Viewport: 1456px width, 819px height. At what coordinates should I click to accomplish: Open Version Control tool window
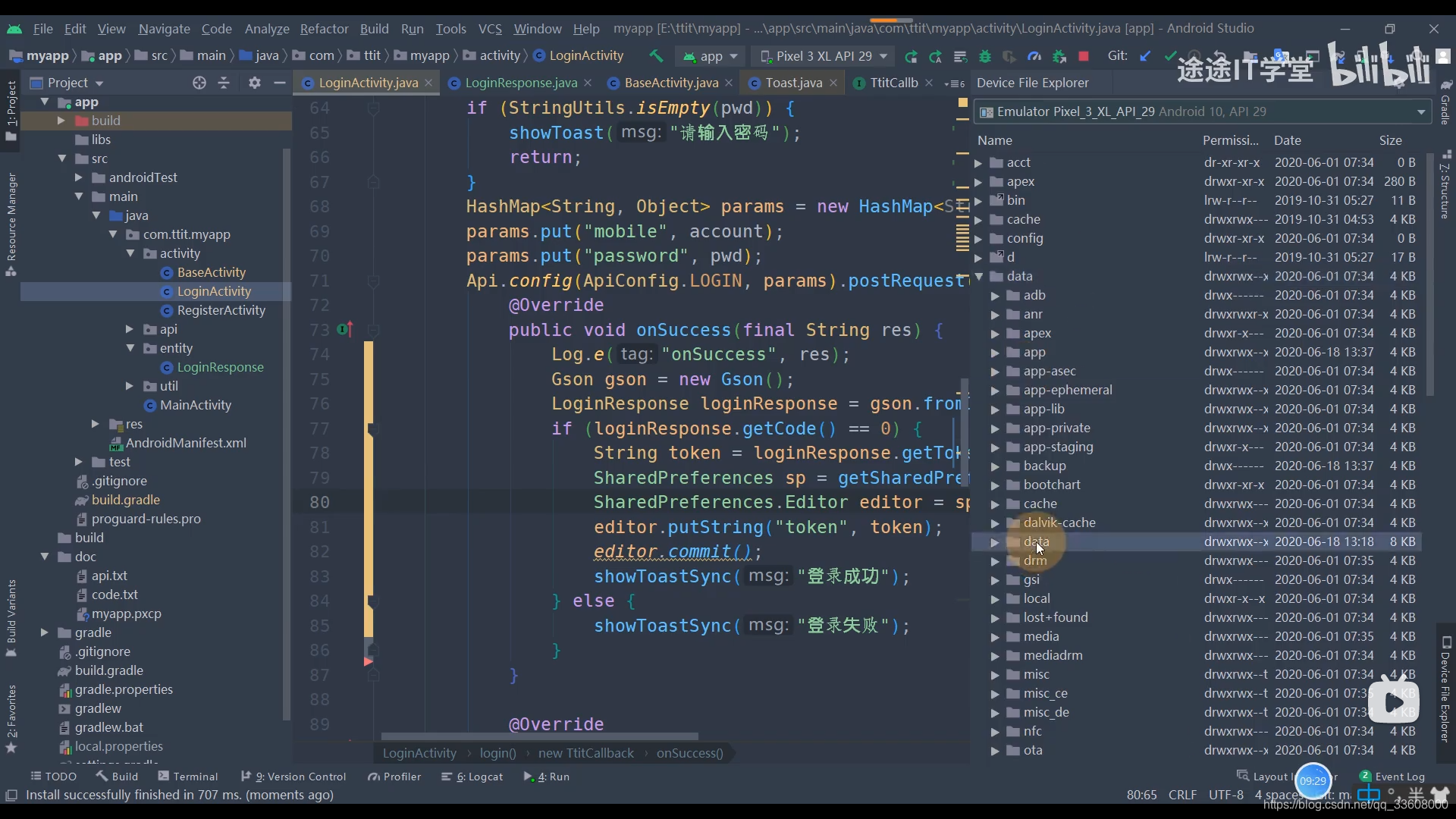[293, 777]
